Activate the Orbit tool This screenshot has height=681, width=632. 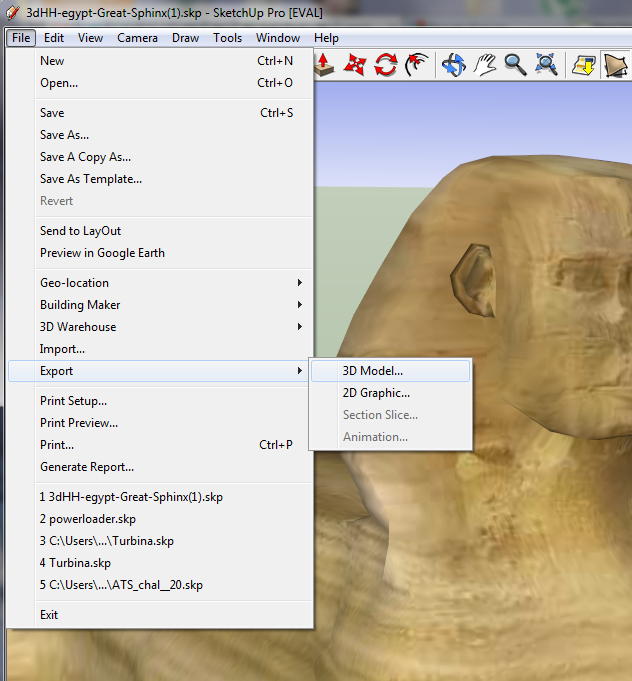[454, 65]
